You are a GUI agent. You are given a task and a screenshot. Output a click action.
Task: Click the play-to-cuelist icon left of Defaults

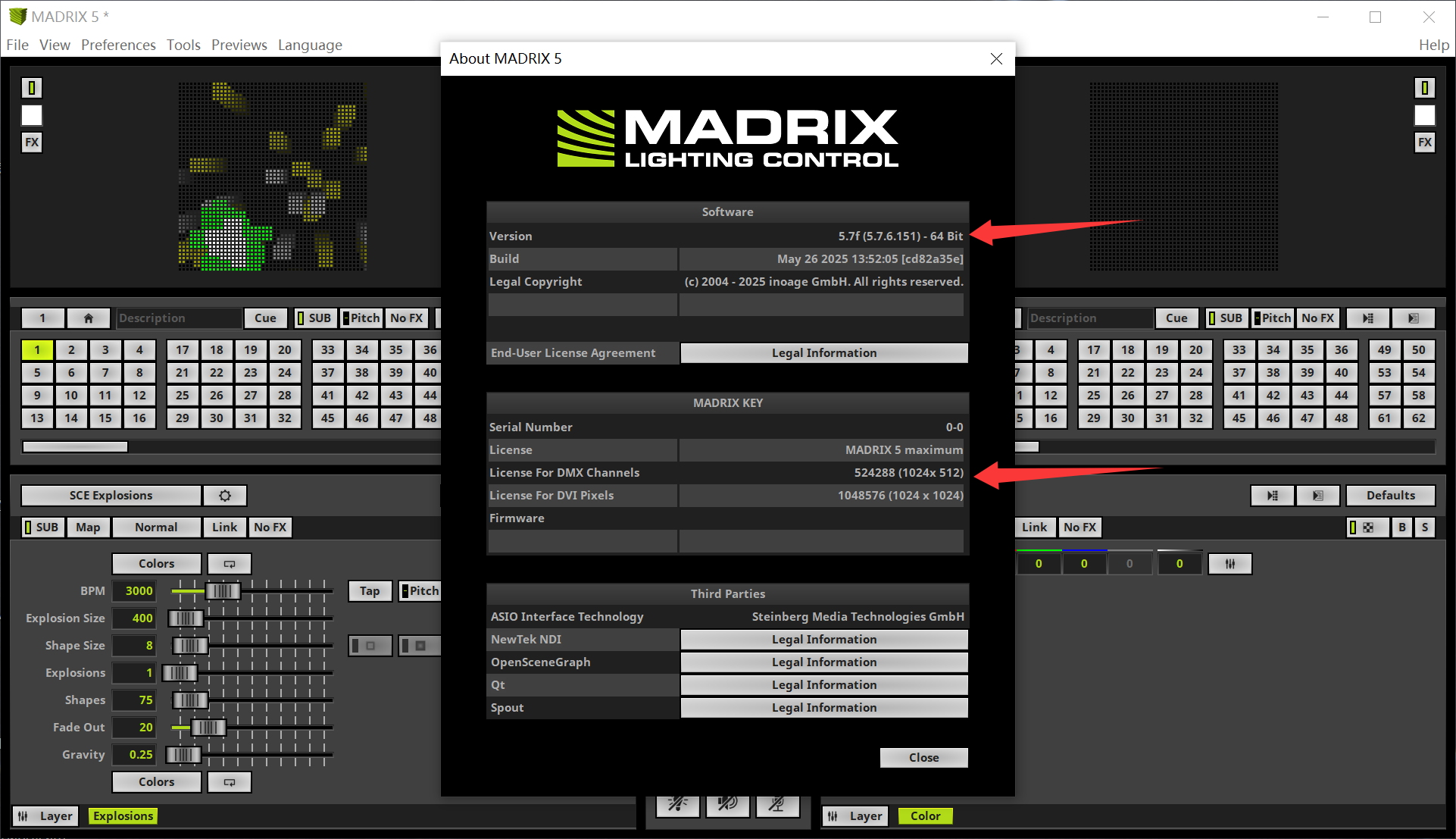click(x=1273, y=496)
